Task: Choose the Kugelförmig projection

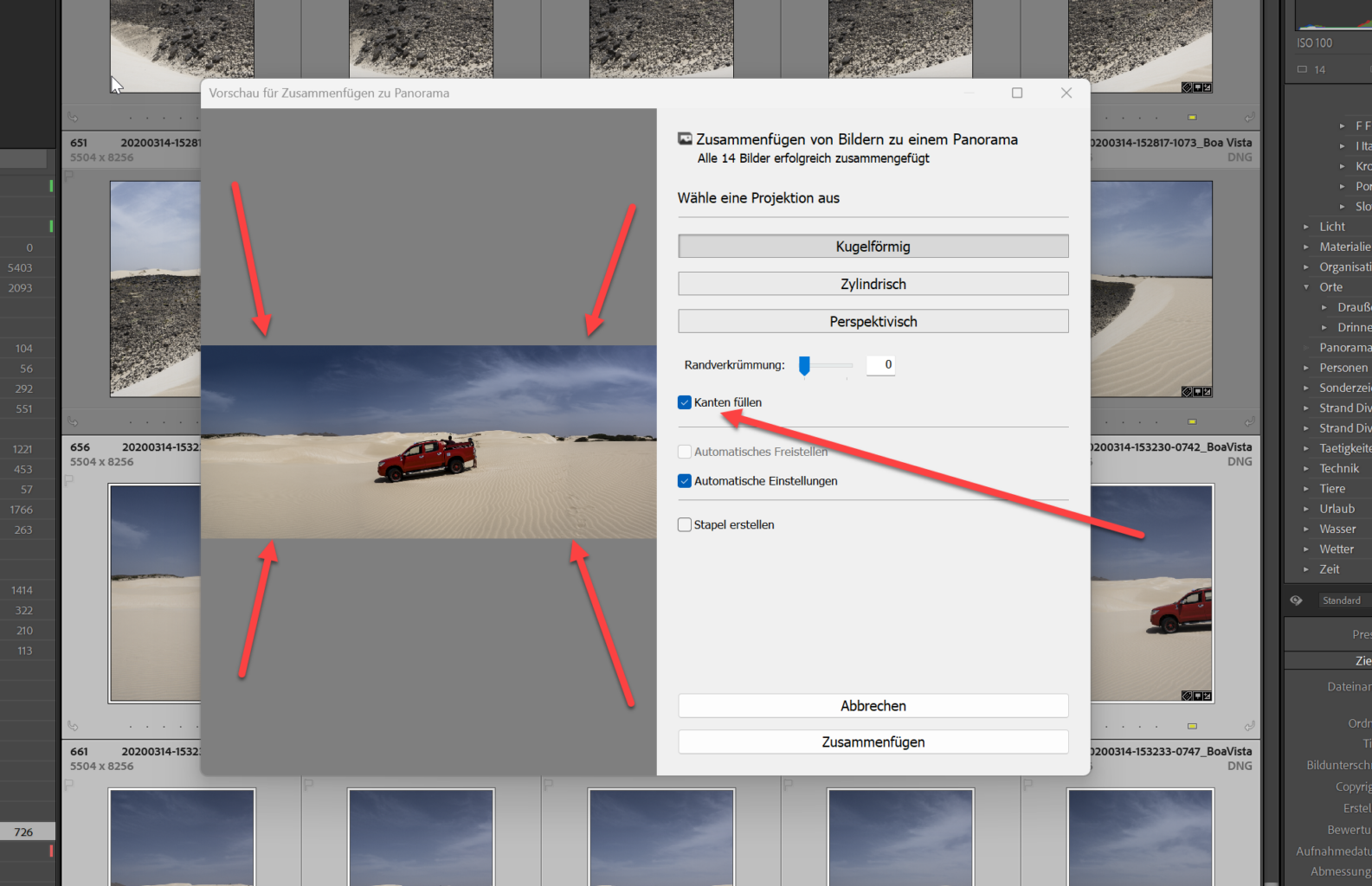Action: (x=873, y=247)
